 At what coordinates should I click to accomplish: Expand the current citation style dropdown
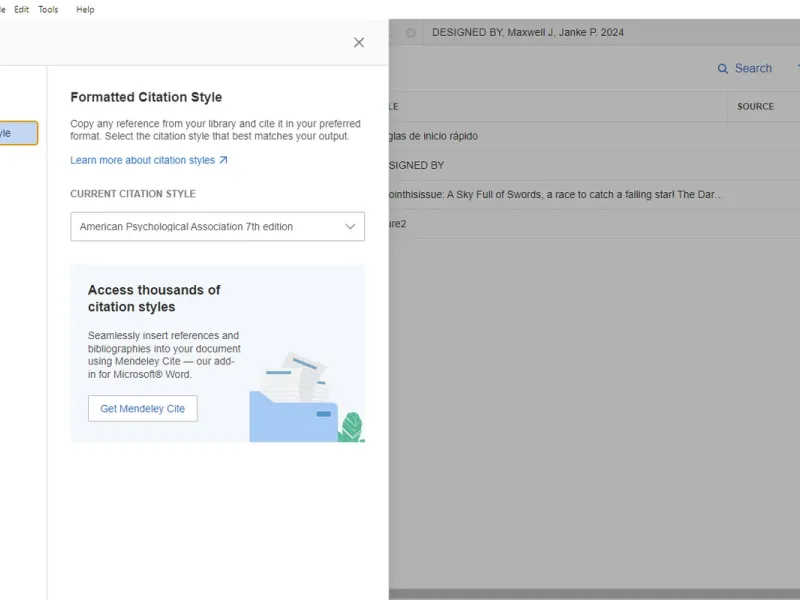coord(217,227)
